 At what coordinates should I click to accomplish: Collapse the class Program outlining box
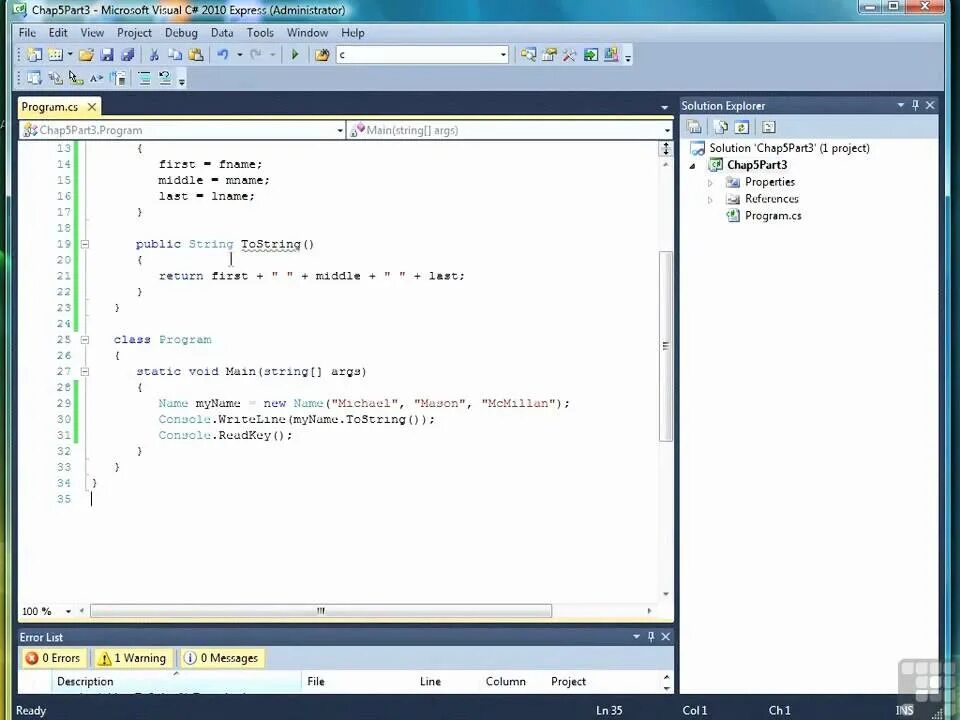tap(85, 339)
